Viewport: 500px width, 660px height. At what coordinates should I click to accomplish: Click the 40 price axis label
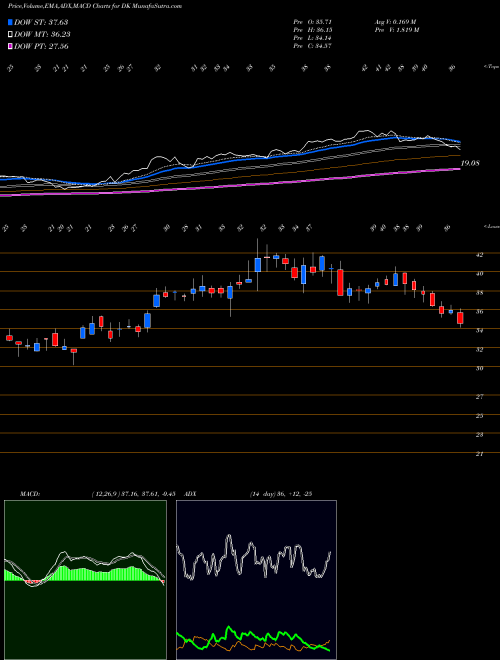(x=479, y=274)
